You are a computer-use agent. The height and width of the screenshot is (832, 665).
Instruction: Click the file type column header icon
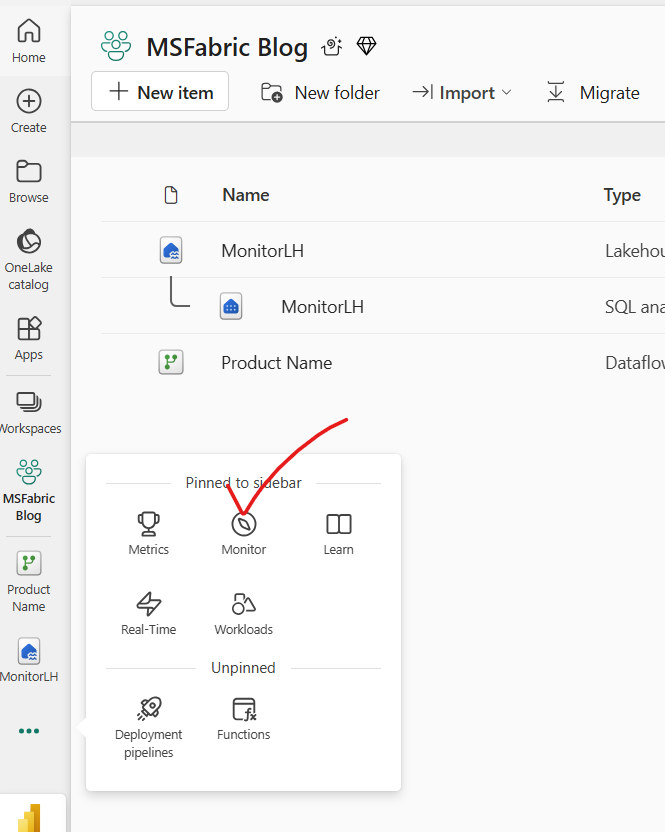pos(171,195)
